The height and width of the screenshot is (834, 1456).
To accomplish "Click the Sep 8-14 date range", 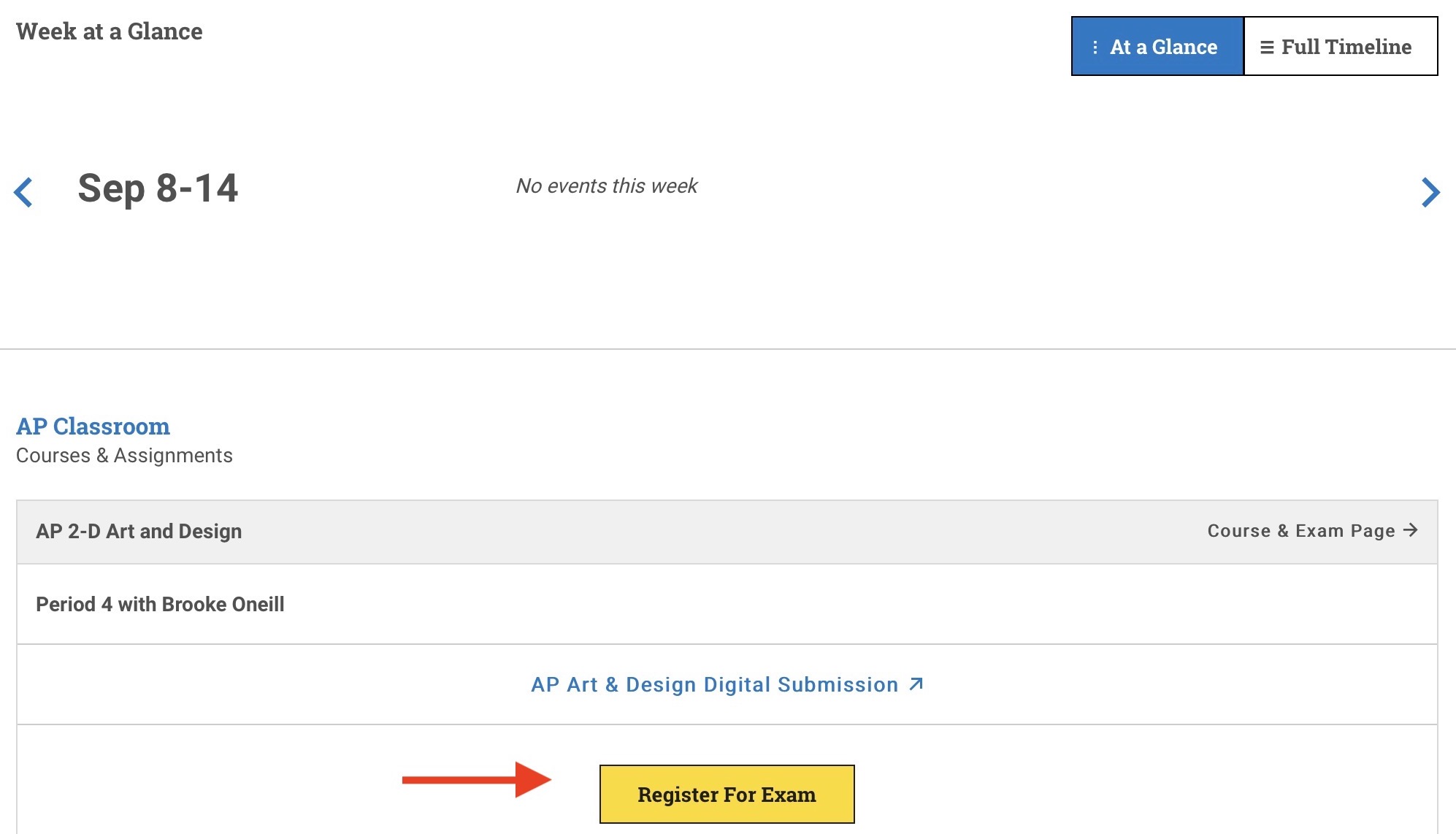I will (158, 188).
